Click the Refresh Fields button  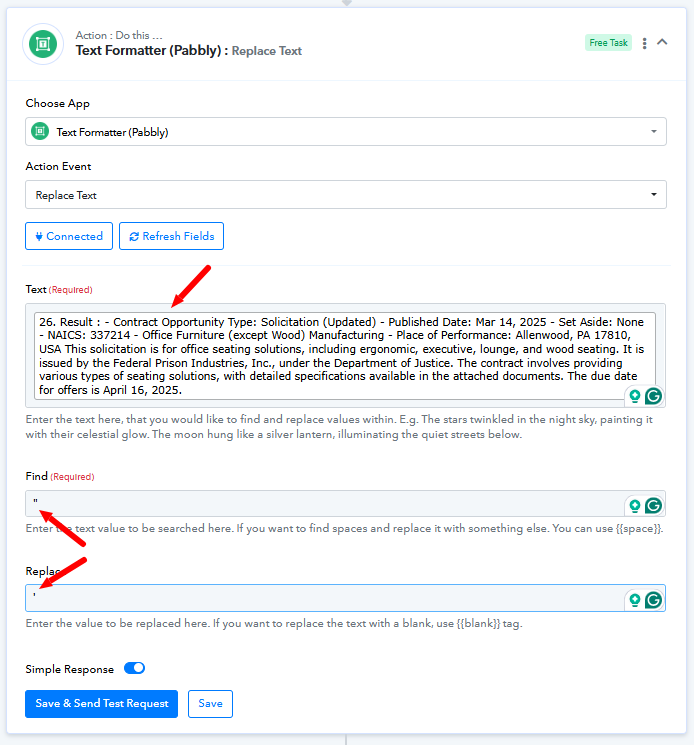[x=171, y=236]
